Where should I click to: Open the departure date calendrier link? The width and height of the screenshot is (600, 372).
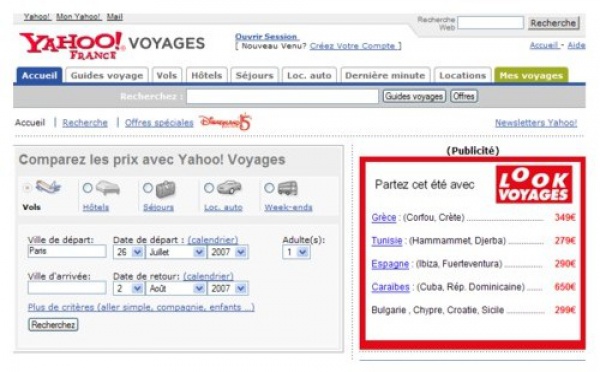tap(213, 240)
